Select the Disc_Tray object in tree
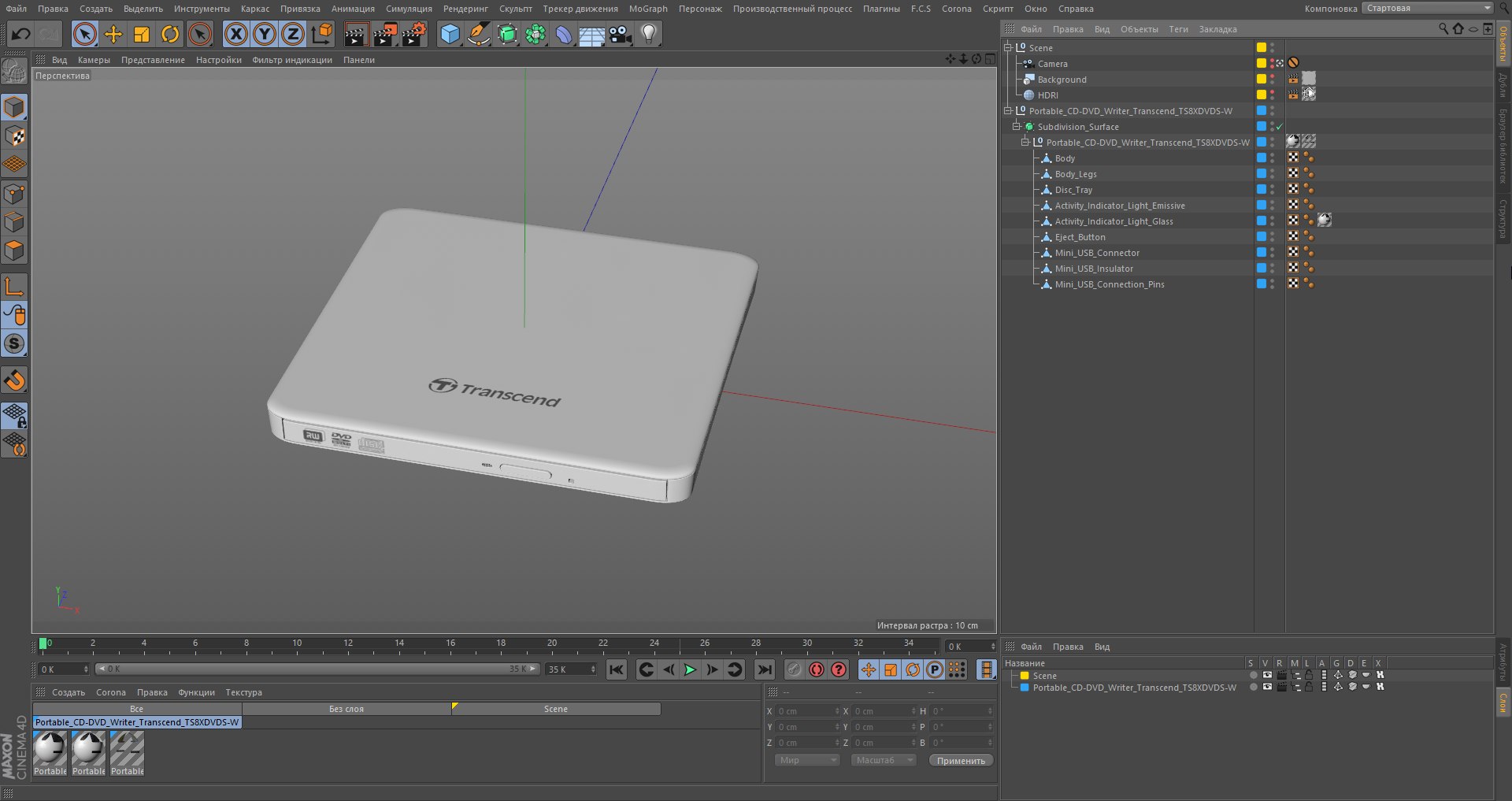This screenshot has width=1512, height=801. coord(1073,190)
